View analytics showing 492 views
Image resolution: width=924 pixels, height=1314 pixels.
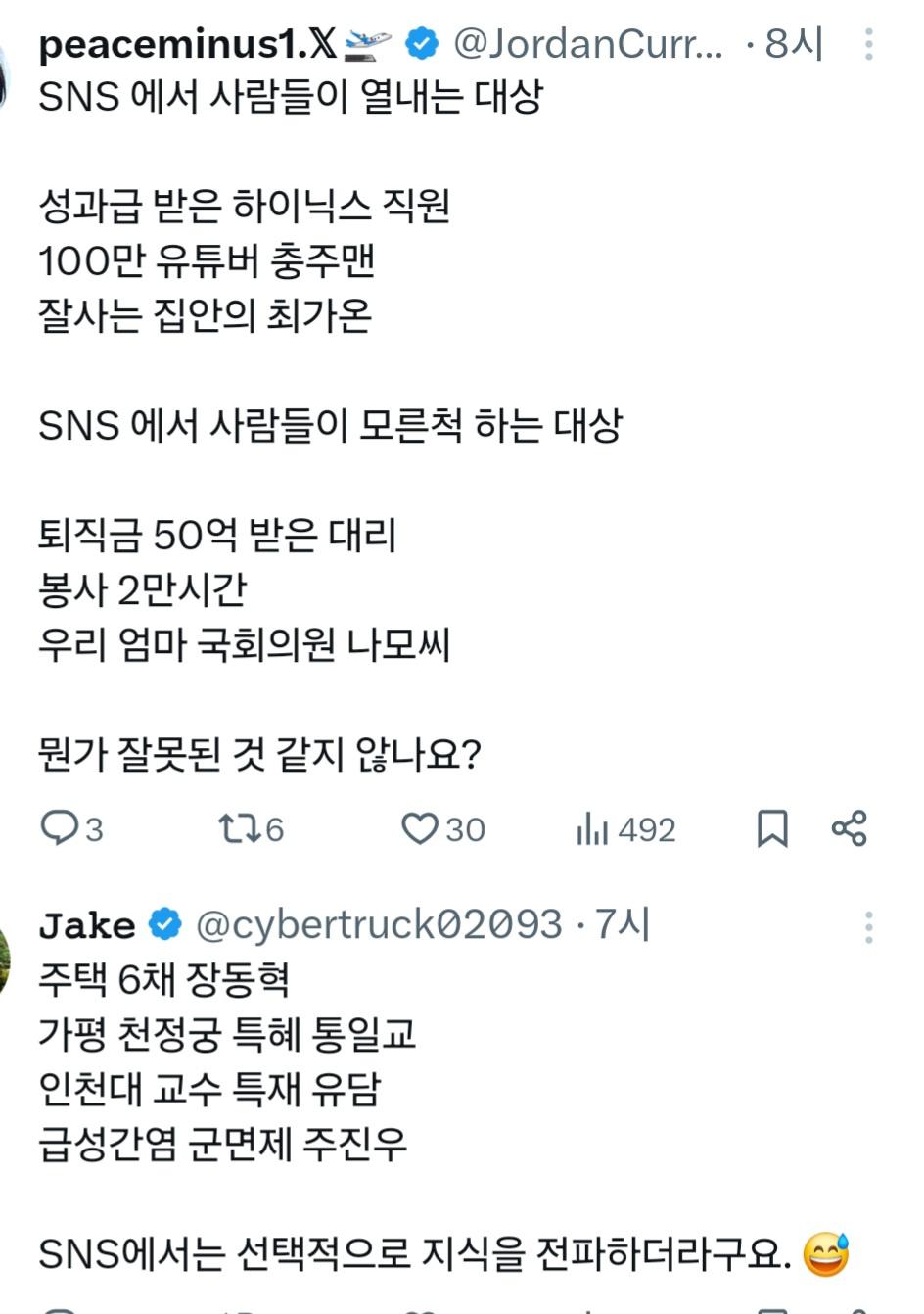[x=593, y=830]
